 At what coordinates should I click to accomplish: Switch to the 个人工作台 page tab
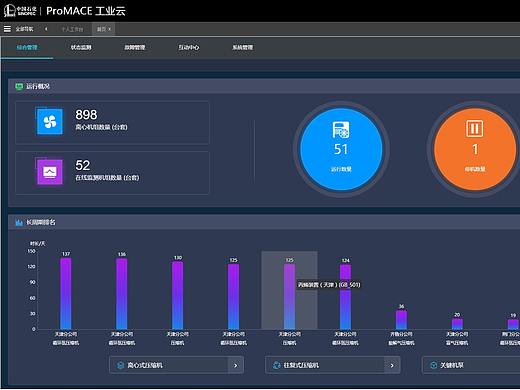coord(72,29)
